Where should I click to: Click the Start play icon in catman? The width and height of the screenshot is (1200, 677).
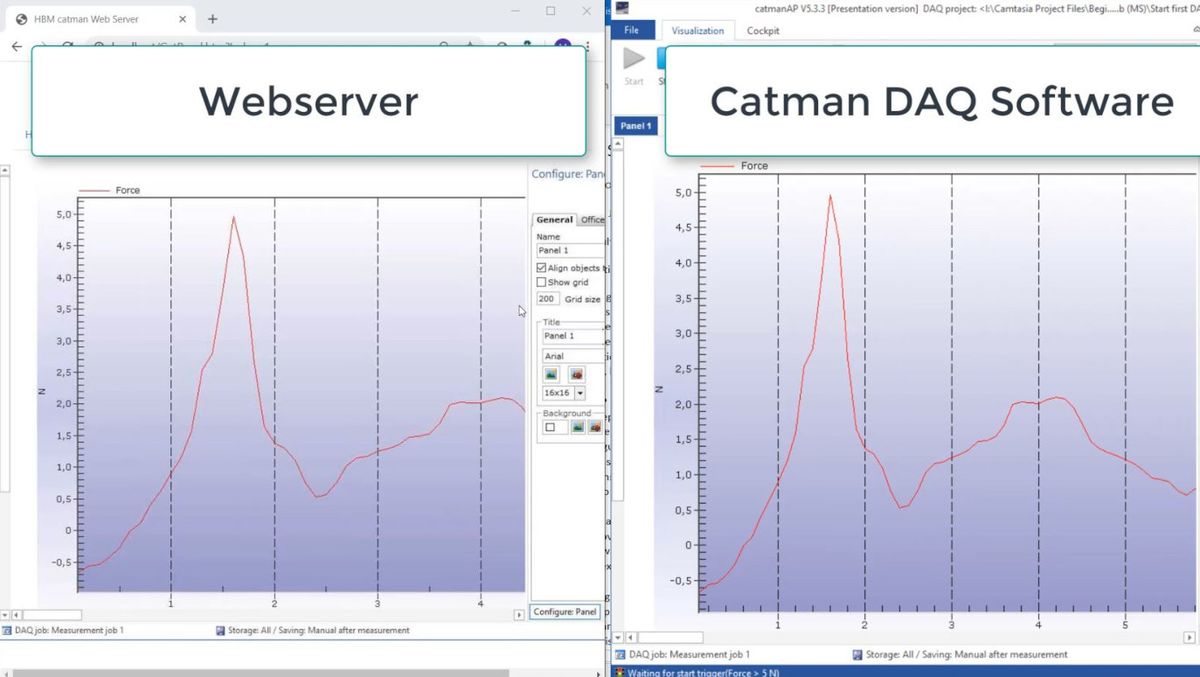634,59
